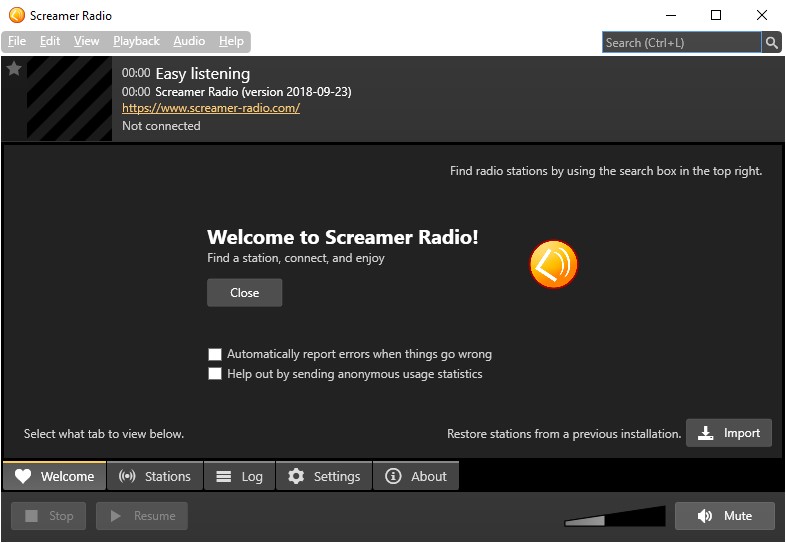The height and width of the screenshot is (543, 786).
Task: Open the Playback menu
Action: [x=136, y=41]
